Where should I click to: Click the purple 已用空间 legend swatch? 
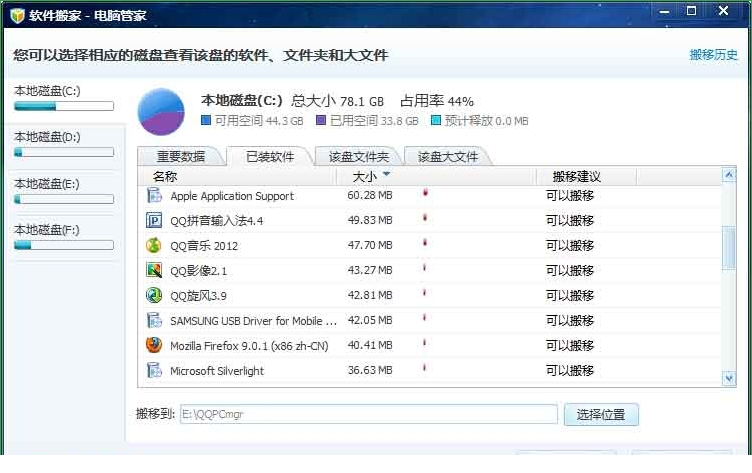(321, 120)
